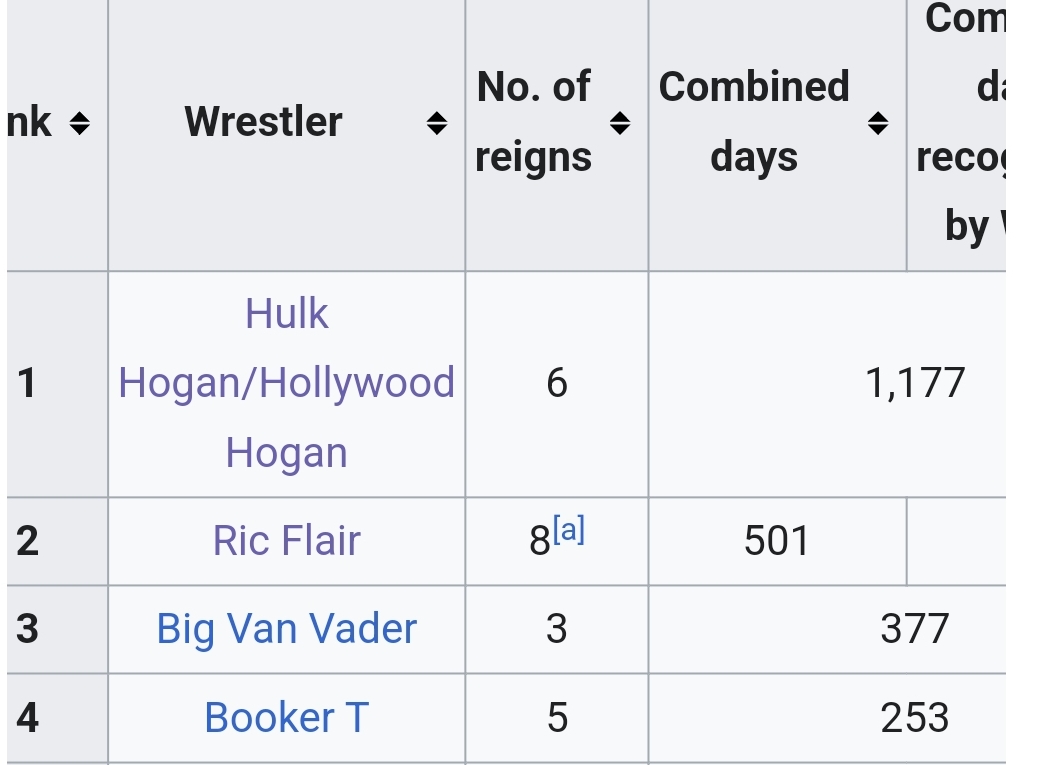Screen dimensions: 1044x765
Task: Sort table by Rank column arrows
Action: (x=80, y=123)
